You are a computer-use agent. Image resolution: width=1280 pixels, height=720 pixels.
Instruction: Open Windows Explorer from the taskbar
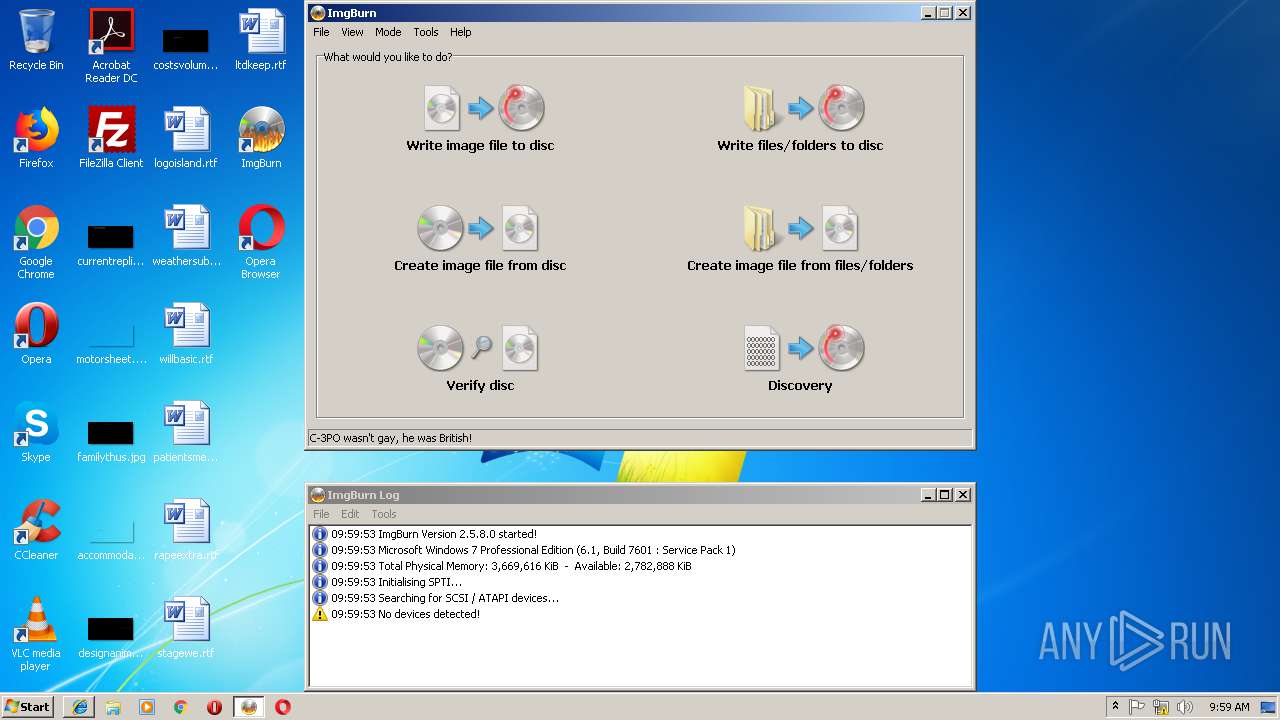pos(113,707)
